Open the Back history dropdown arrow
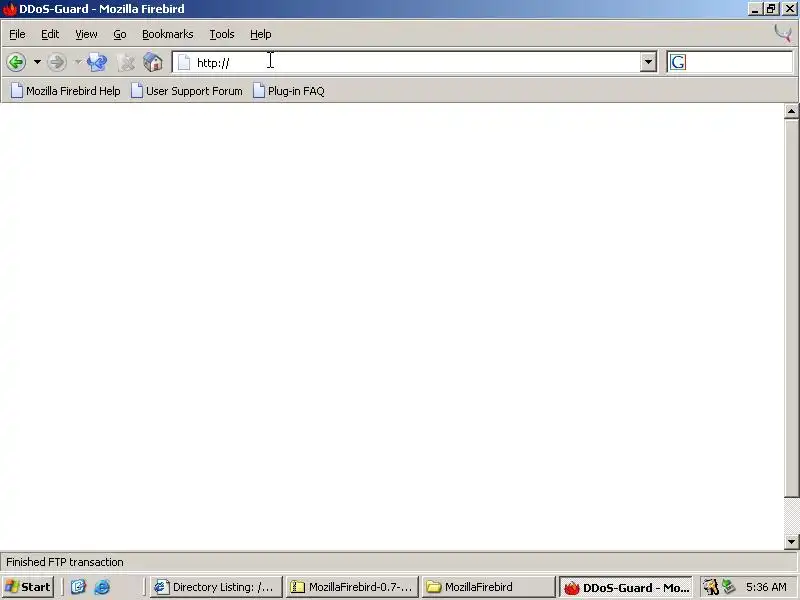Screen dimensions: 800x600 [37, 62]
